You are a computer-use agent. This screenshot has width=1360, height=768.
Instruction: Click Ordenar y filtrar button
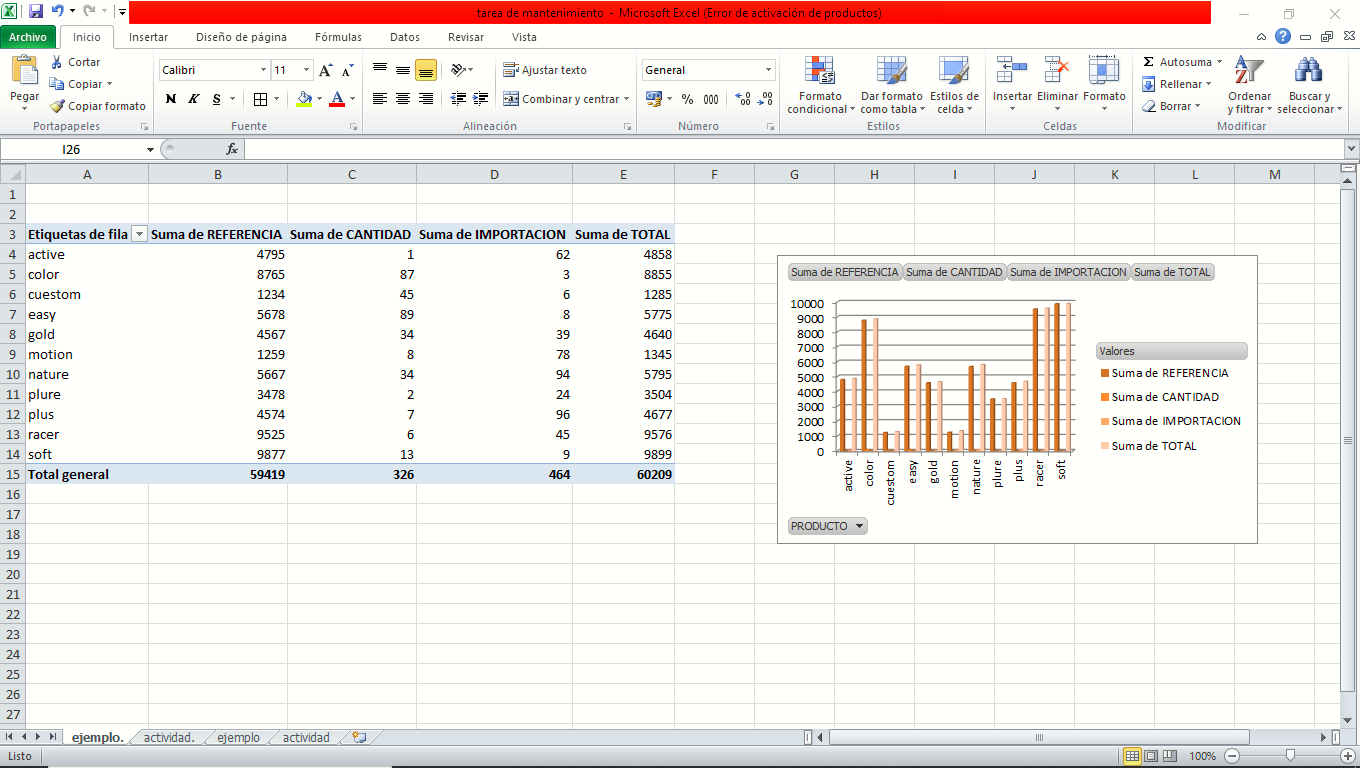click(x=1249, y=84)
